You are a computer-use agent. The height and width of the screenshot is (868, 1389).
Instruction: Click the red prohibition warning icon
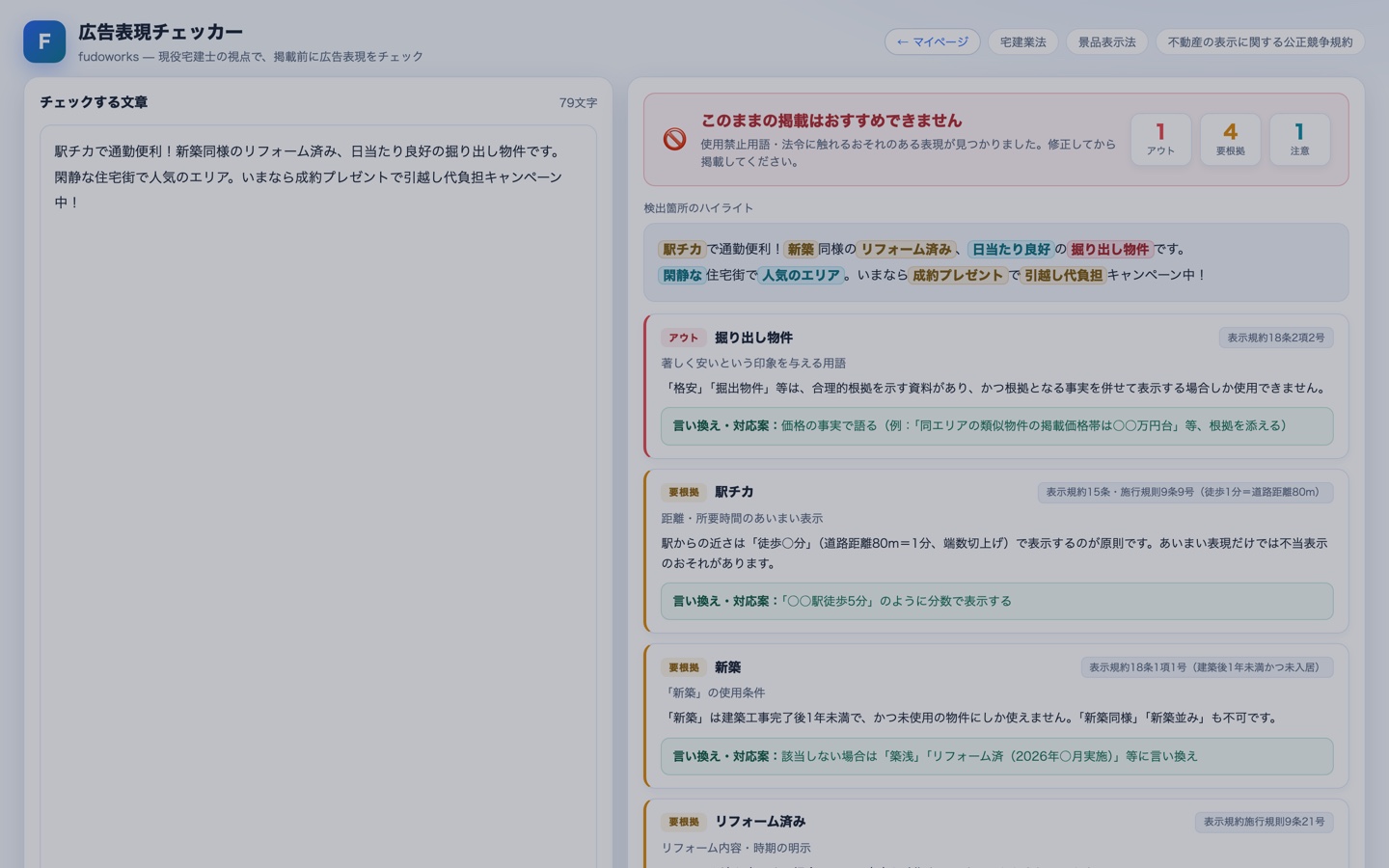674,139
